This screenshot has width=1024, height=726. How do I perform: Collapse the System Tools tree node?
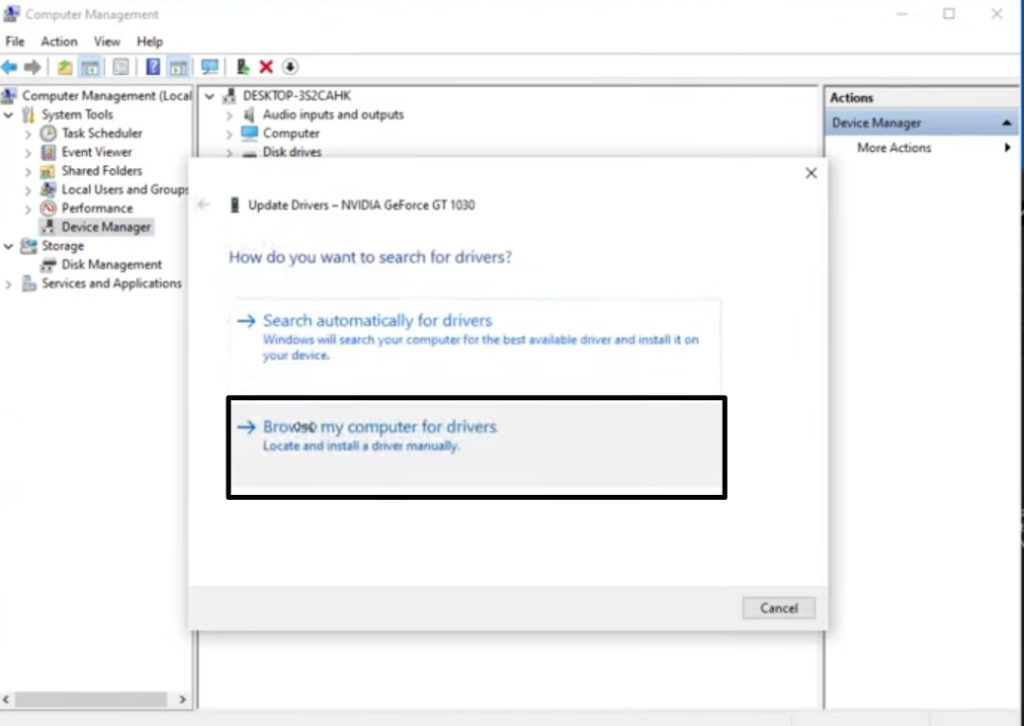8,115
